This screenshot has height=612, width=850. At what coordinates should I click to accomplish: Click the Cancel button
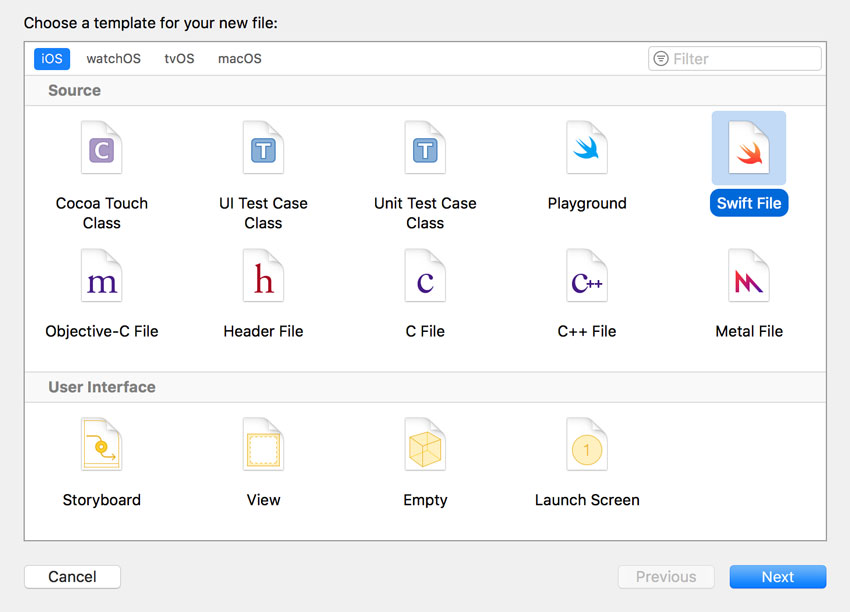pyautogui.click(x=72, y=577)
